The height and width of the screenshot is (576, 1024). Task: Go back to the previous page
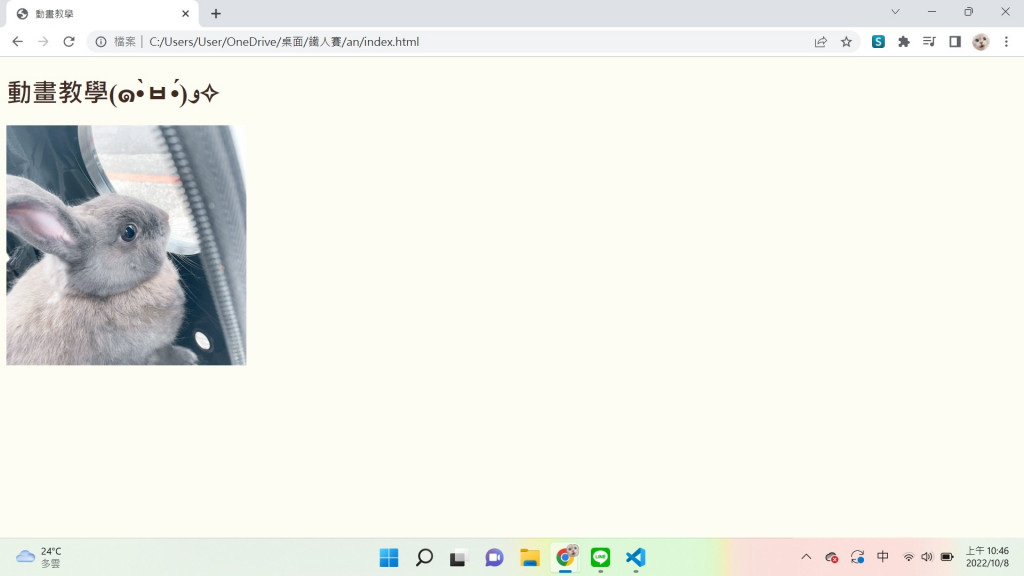point(18,42)
